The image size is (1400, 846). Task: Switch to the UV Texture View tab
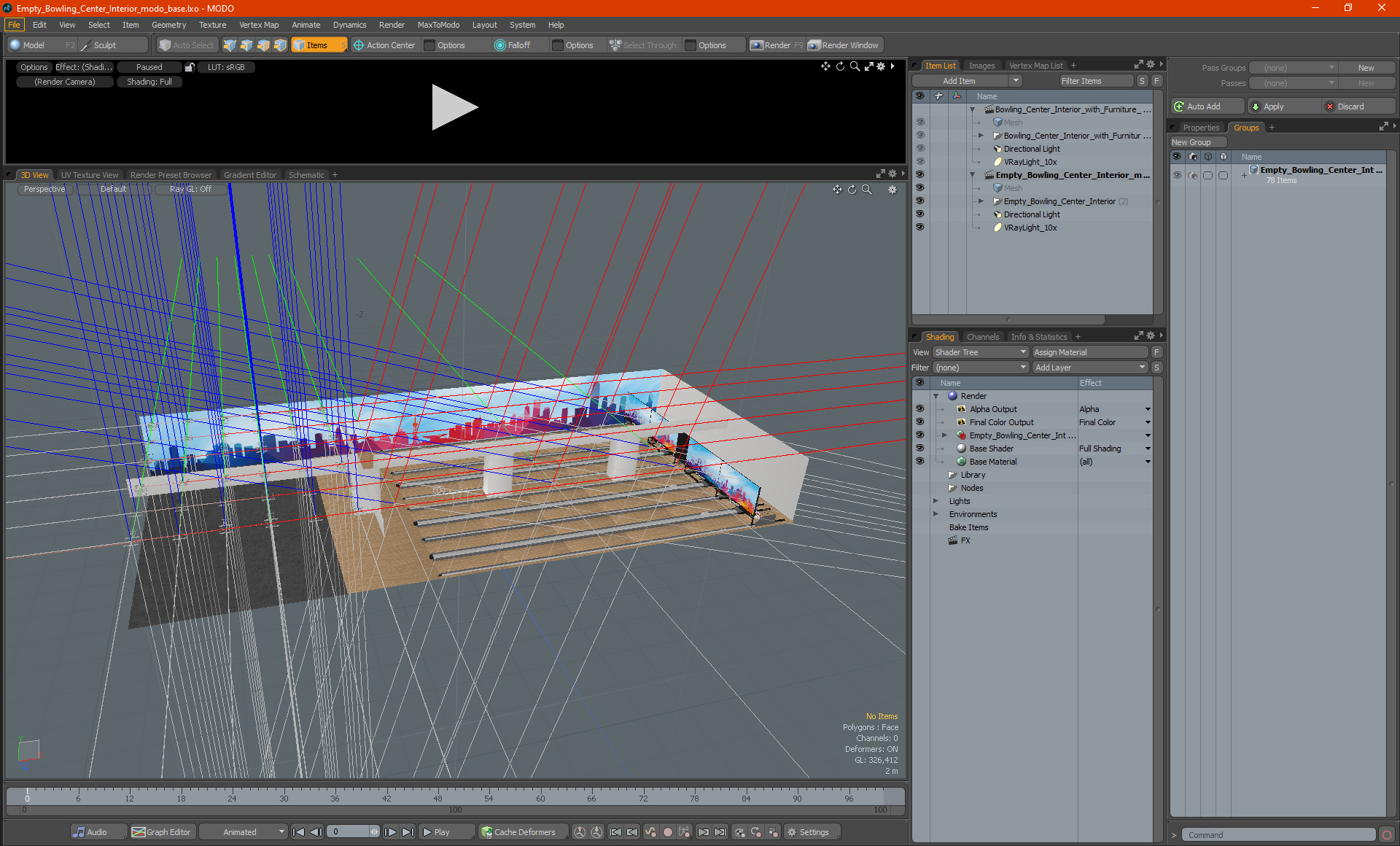click(88, 174)
